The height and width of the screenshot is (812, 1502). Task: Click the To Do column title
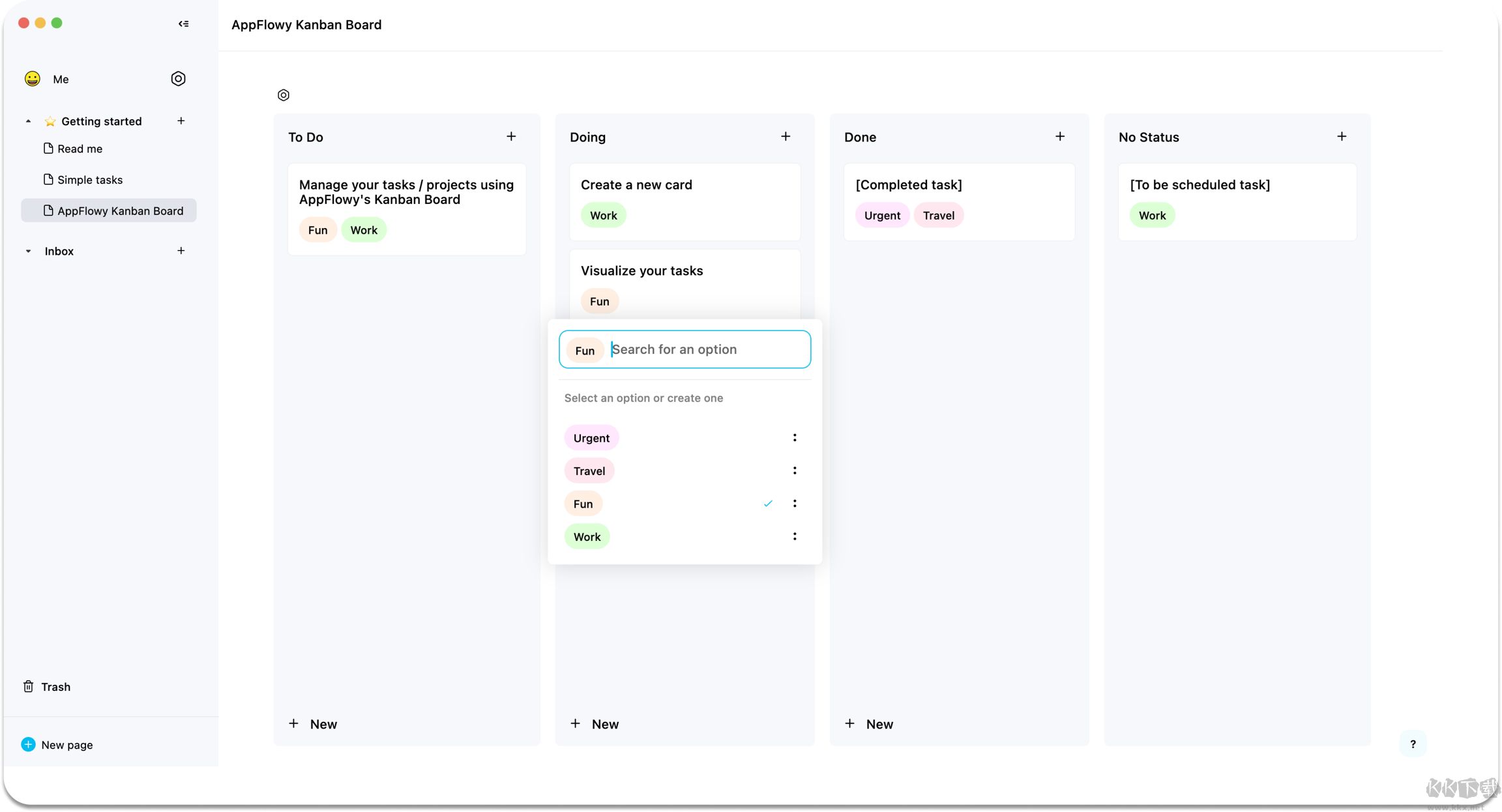tap(306, 138)
